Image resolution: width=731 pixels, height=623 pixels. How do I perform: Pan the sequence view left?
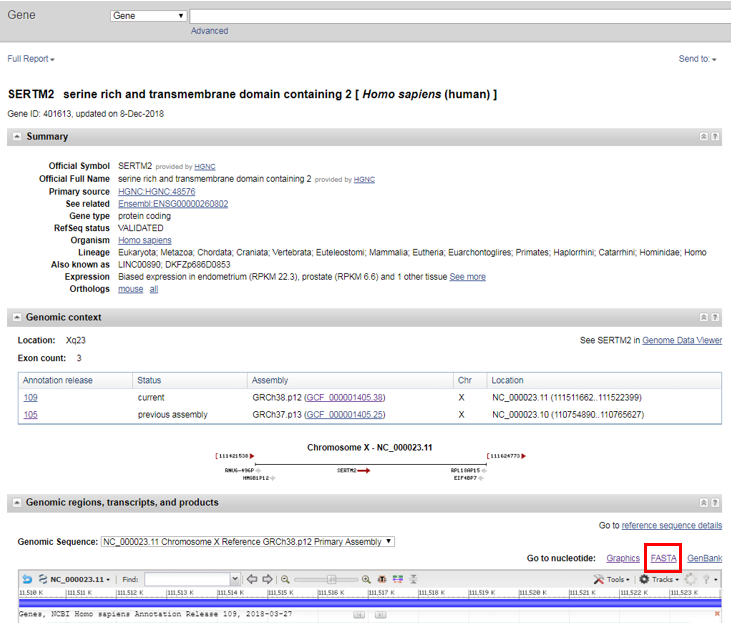click(x=253, y=579)
